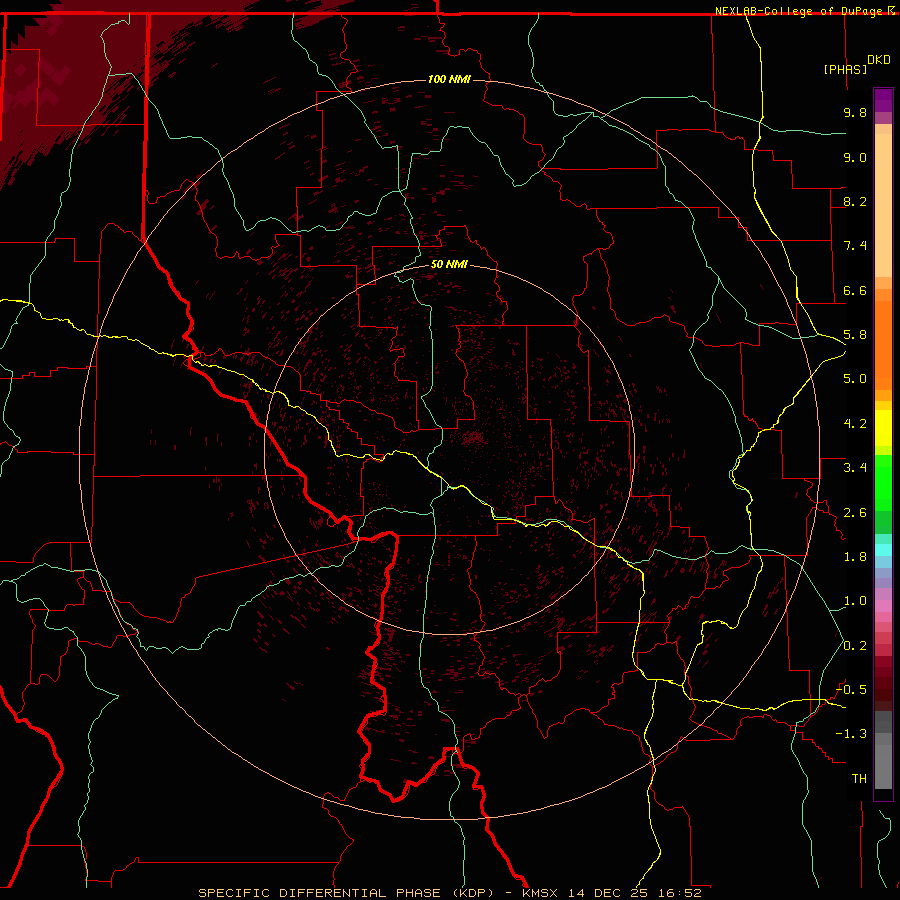Click the -0.5 legend value
Viewport: 900px width, 900px height.
click(851, 690)
